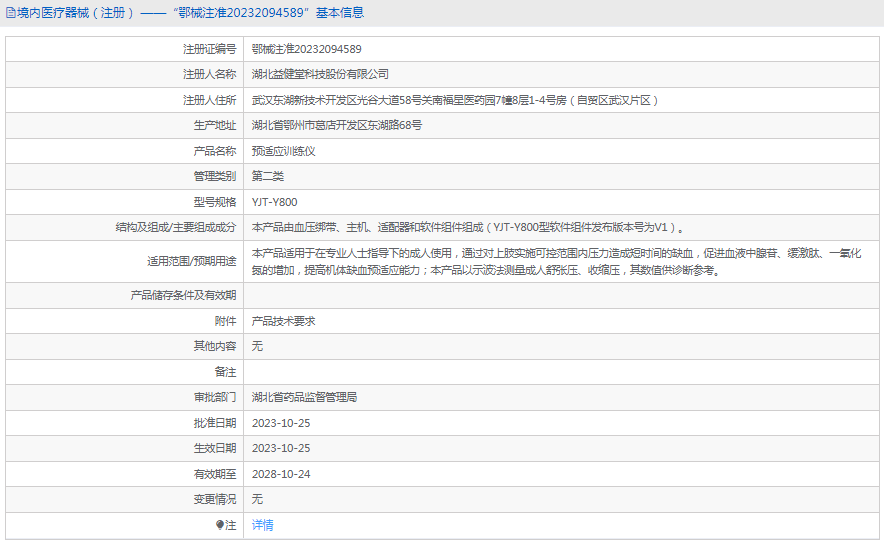
Task: Select attachment value 产品技术要求
Action: click(284, 321)
